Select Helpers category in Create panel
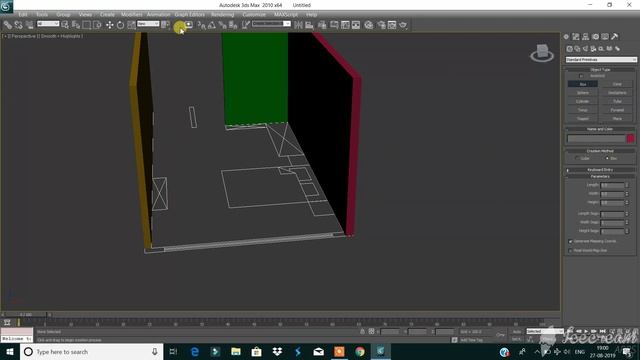 pyautogui.click(x=601, y=49)
